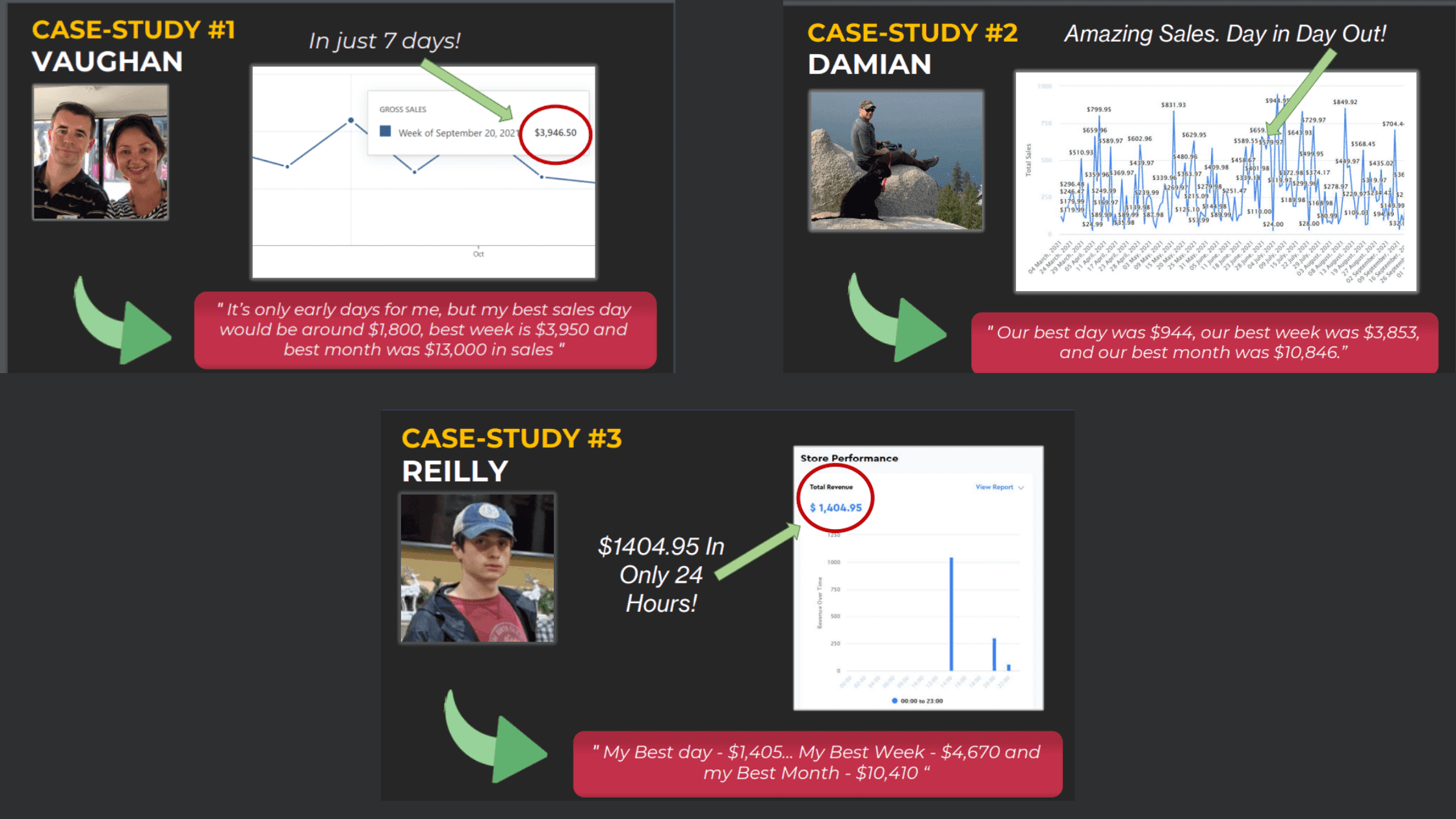Click the VAUGHAN name title

point(107,62)
